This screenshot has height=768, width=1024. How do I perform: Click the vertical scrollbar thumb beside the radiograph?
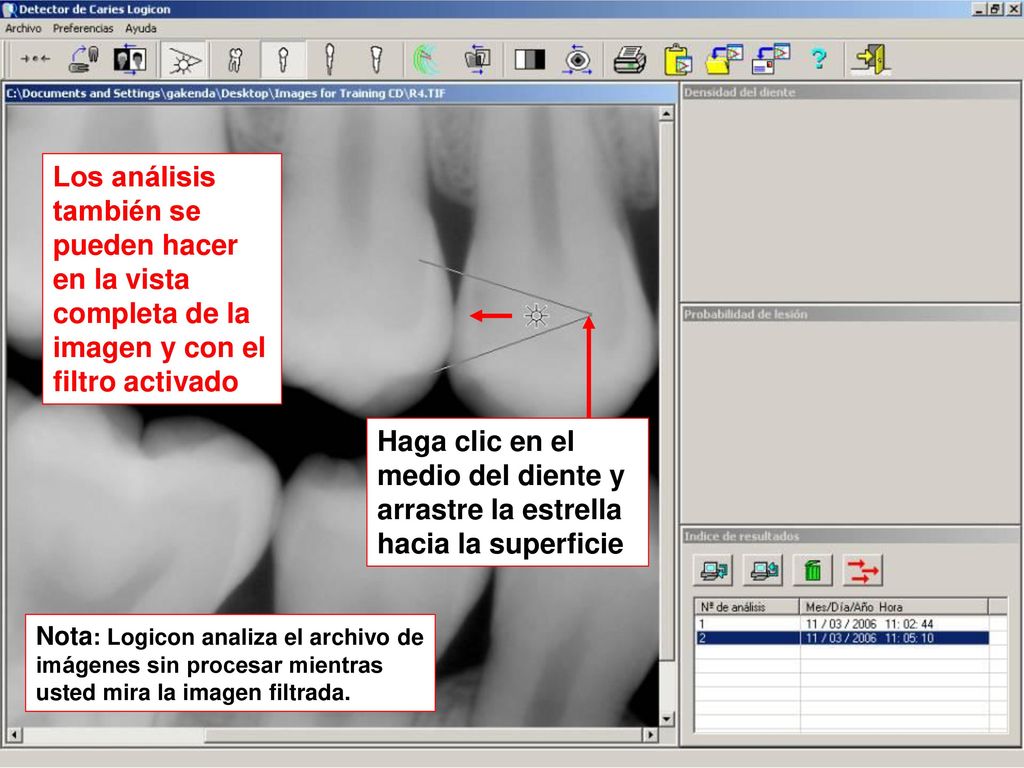[665, 390]
